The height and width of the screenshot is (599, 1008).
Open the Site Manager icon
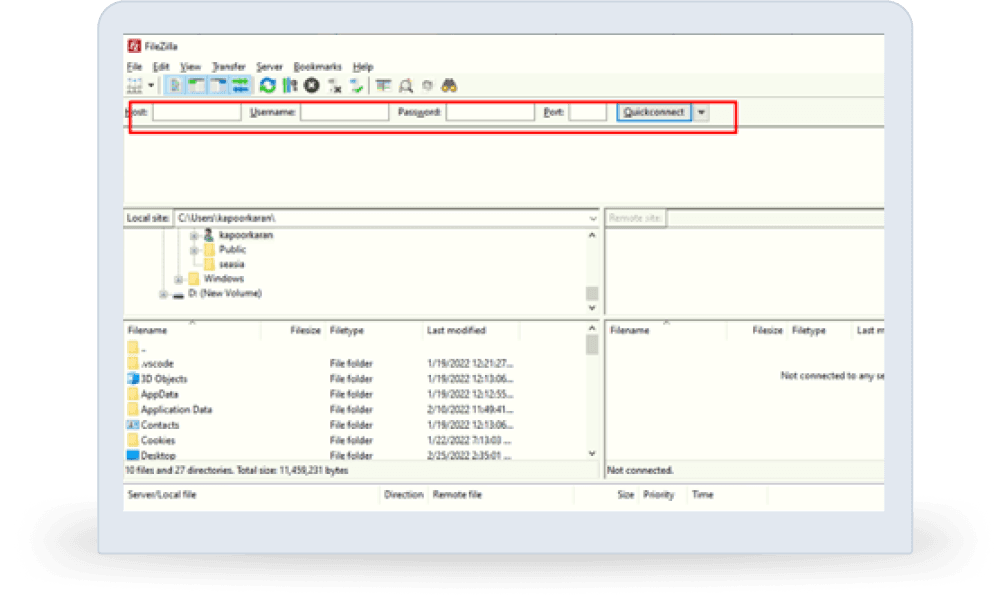tap(134, 86)
